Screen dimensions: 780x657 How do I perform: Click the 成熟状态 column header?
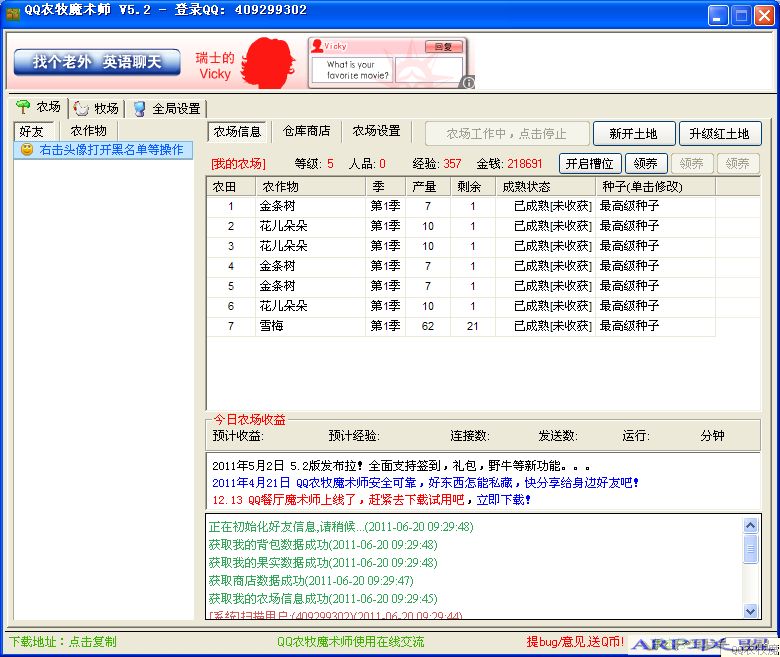545,187
